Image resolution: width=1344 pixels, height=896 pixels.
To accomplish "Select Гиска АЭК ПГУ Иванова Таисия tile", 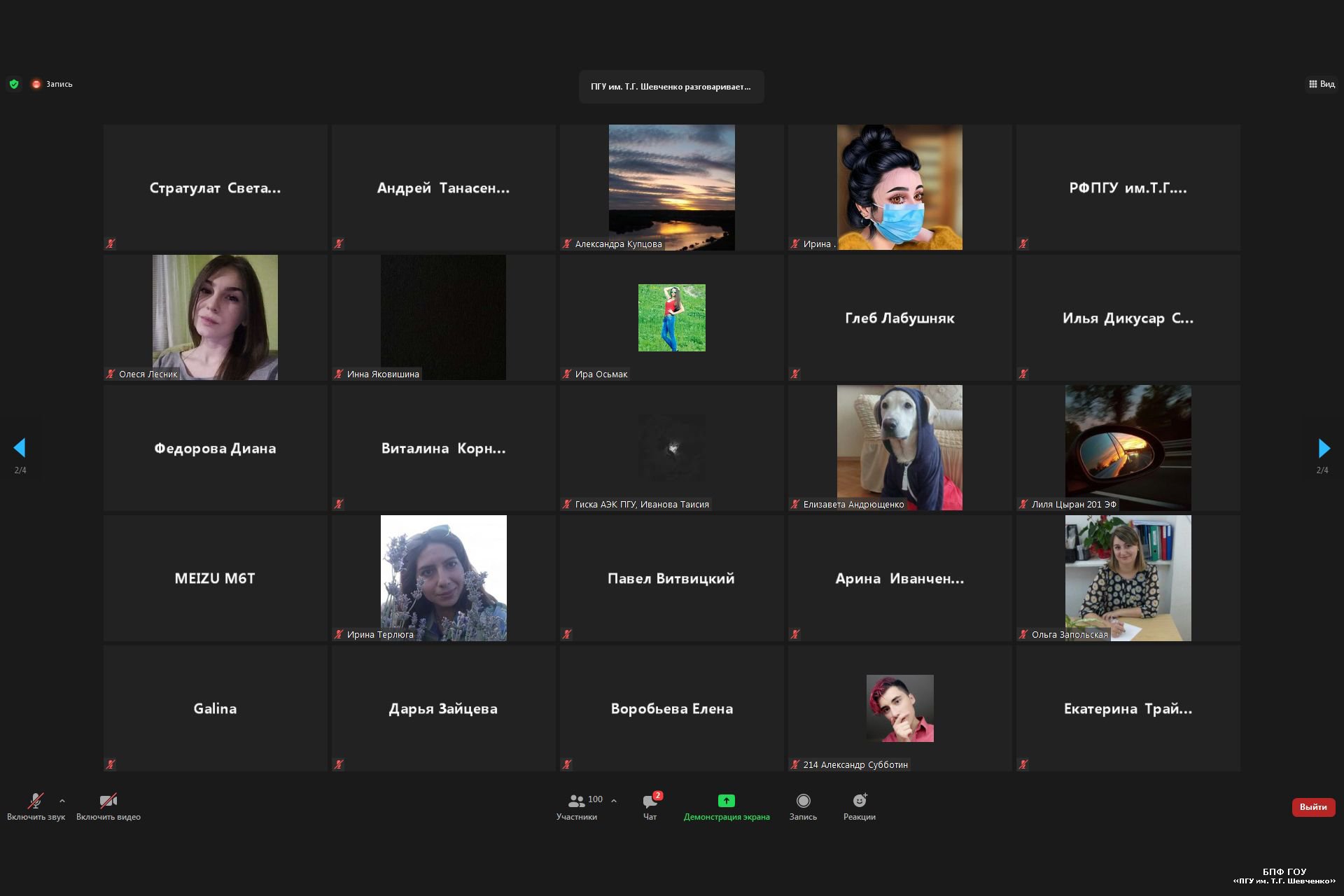I will tap(672, 448).
